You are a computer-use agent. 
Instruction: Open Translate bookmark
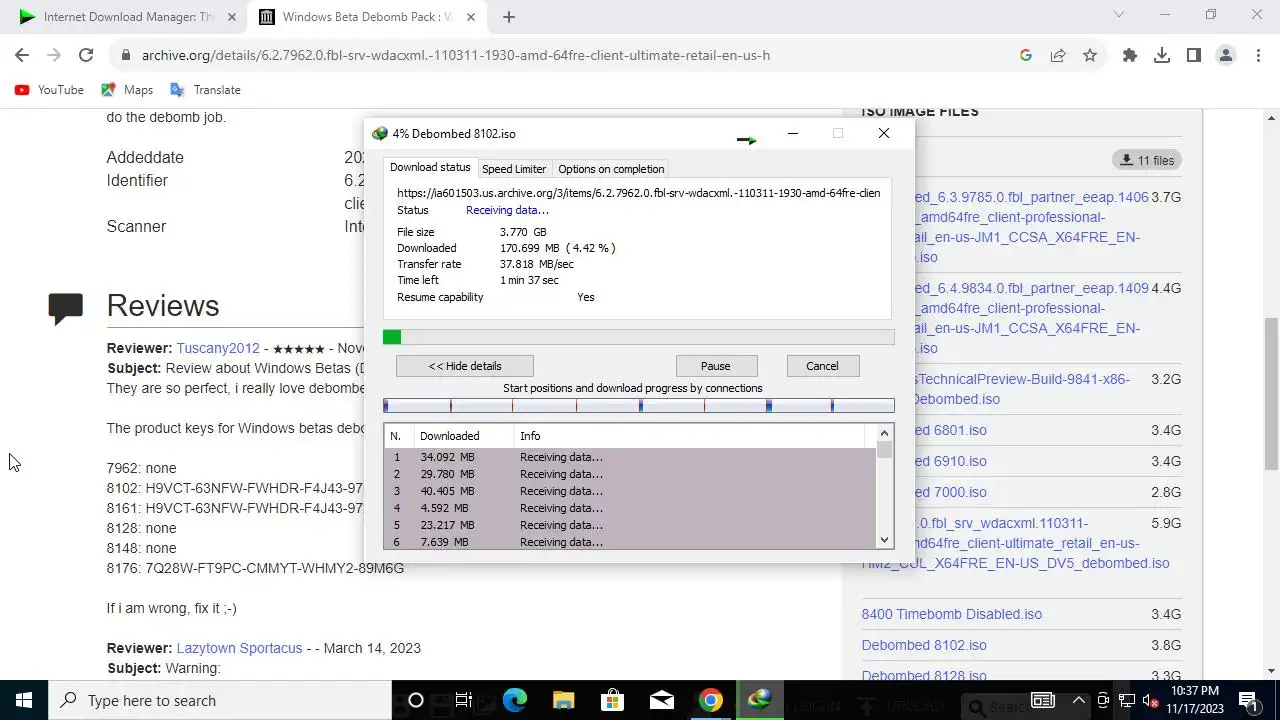coord(205,90)
